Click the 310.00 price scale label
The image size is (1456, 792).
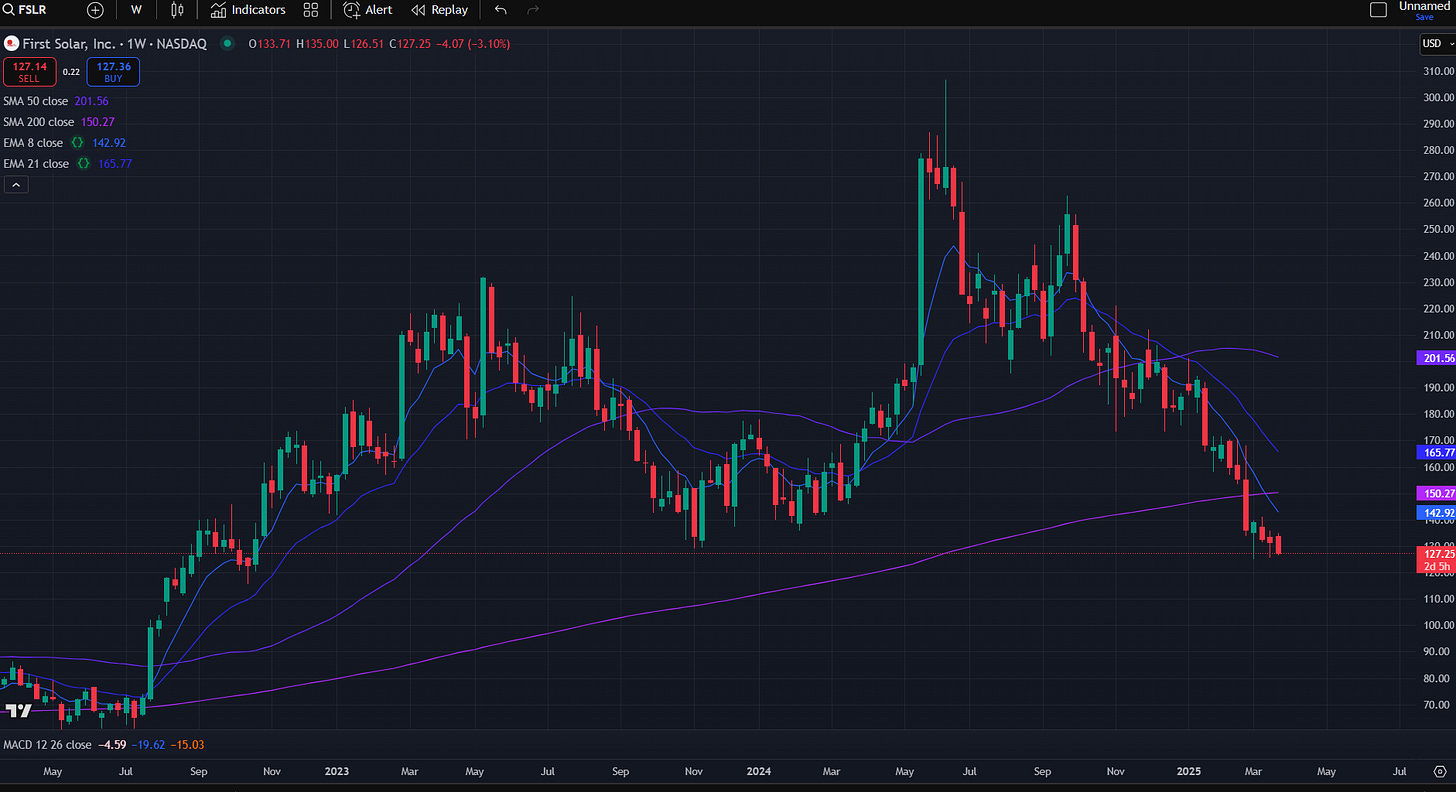[x=1439, y=71]
